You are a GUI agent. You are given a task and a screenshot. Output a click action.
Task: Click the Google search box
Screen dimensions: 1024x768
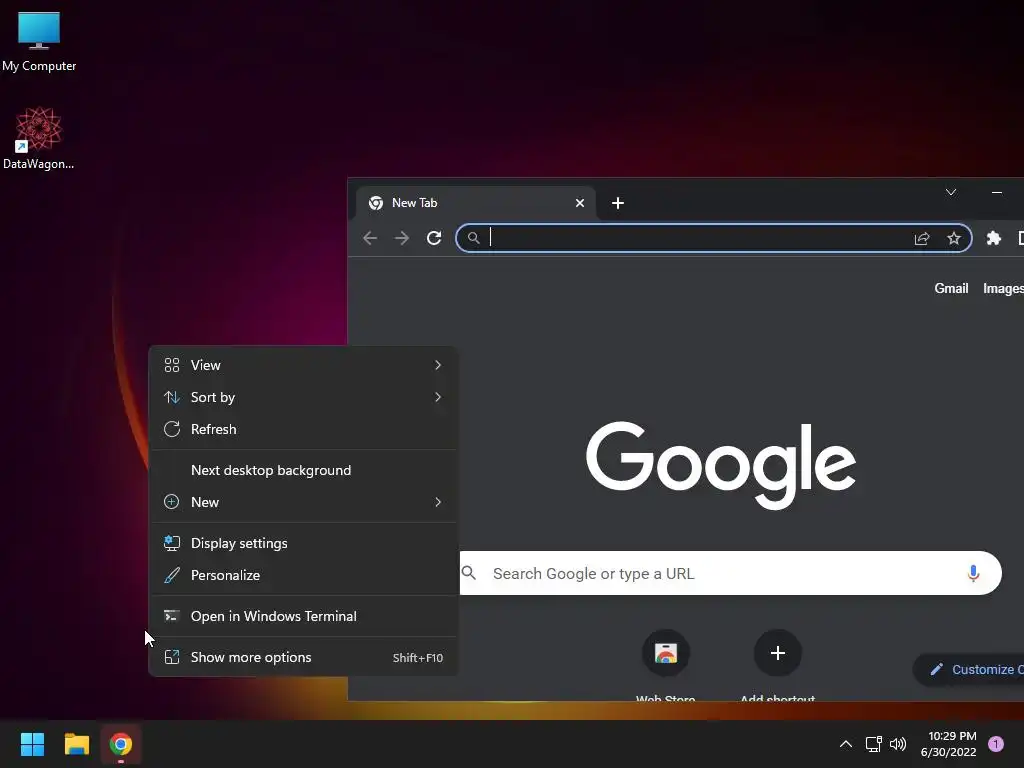(x=730, y=573)
